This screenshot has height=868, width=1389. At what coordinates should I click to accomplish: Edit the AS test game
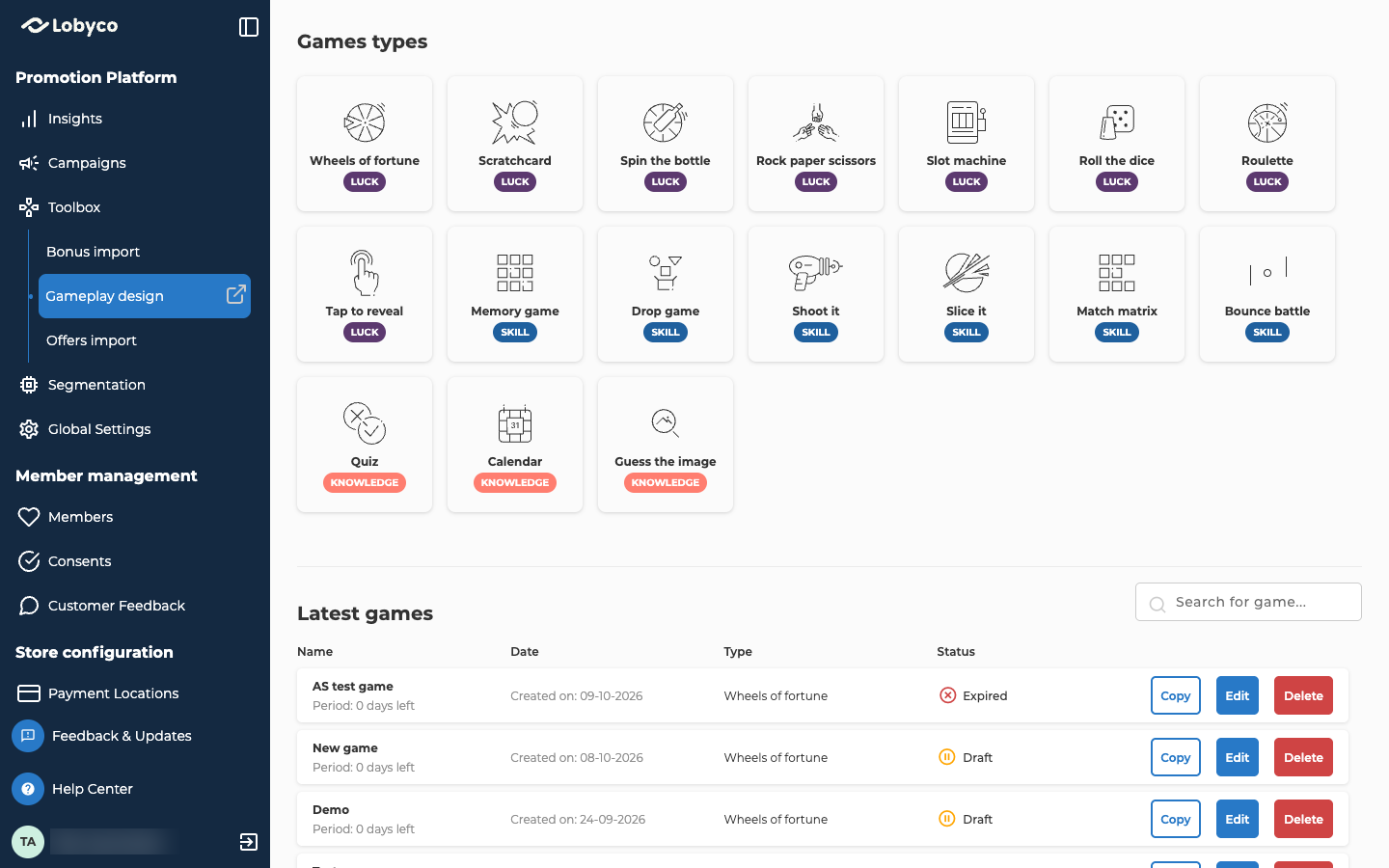(x=1238, y=695)
